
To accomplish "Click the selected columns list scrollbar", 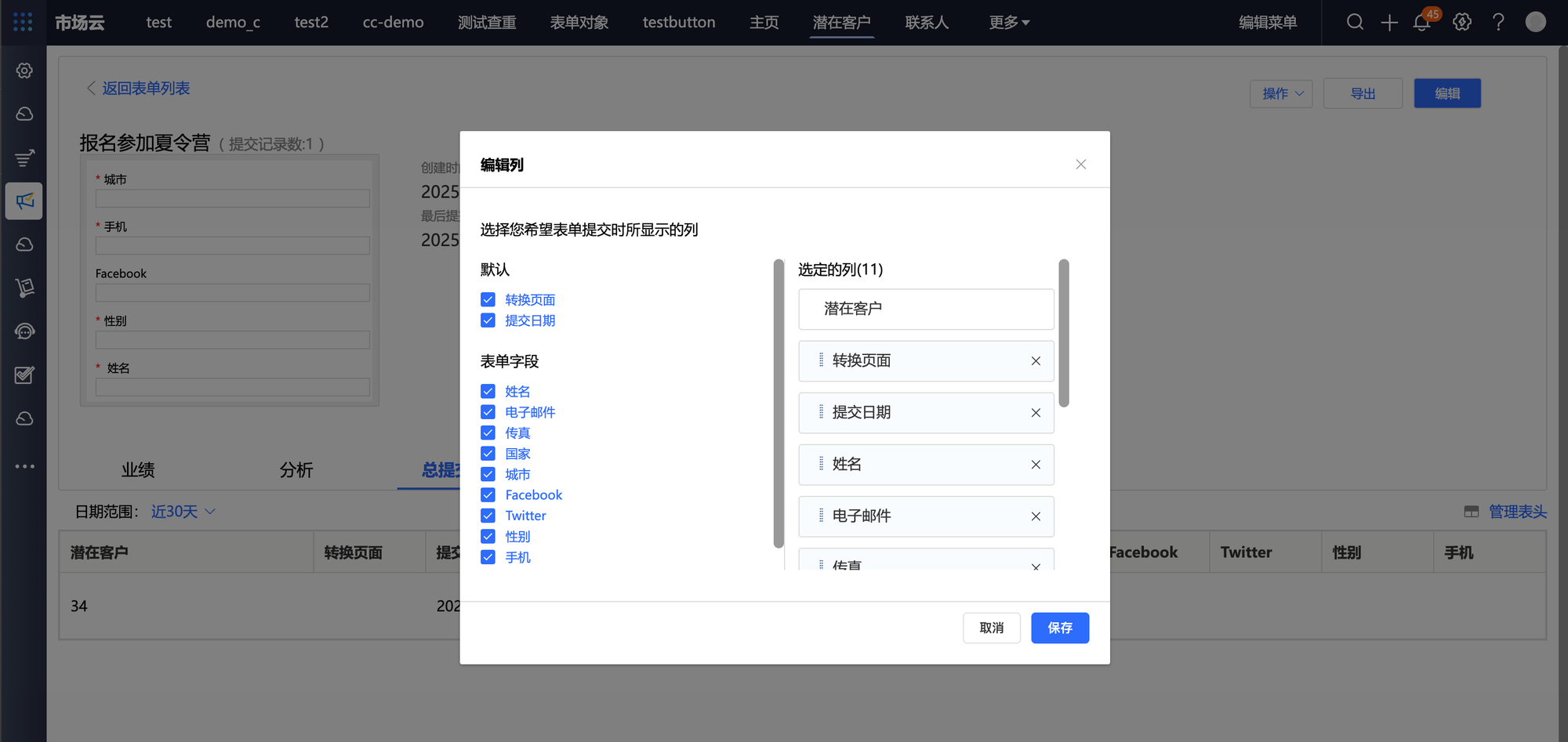I will [1064, 333].
